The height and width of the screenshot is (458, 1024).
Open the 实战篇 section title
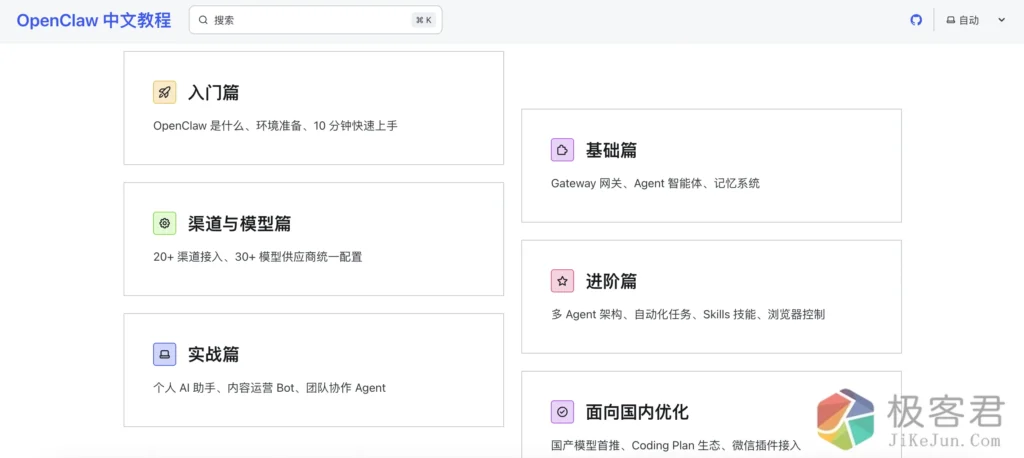tap(213, 354)
